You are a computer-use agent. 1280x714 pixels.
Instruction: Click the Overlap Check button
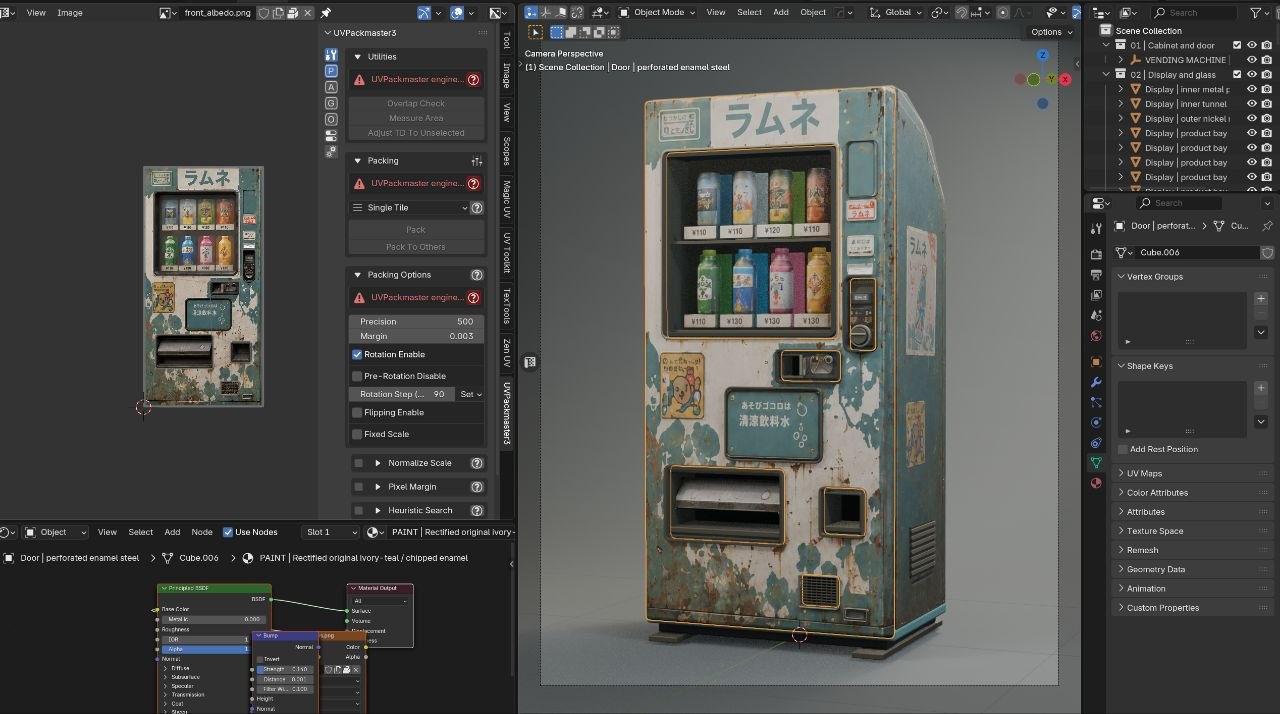click(416, 103)
